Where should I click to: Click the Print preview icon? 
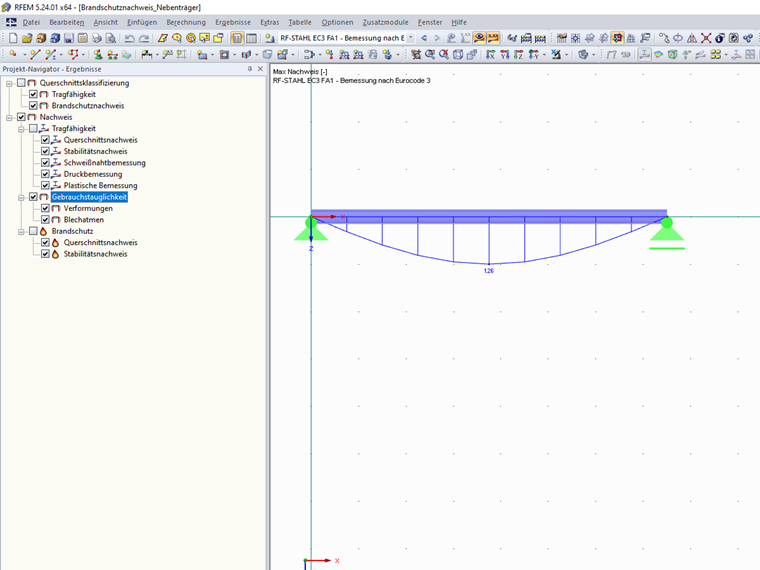point(111,38)
